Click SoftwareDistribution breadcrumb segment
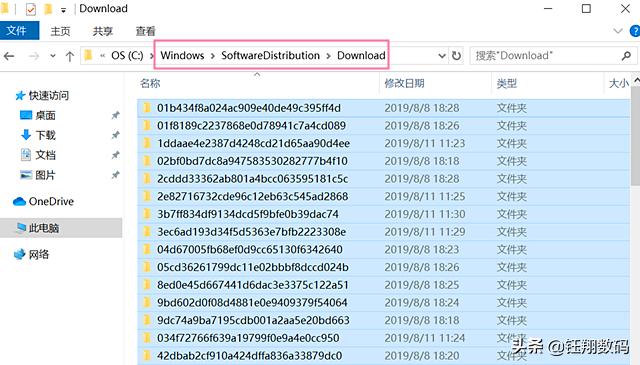This screenshot has width=640, height=365. [270, 56]
